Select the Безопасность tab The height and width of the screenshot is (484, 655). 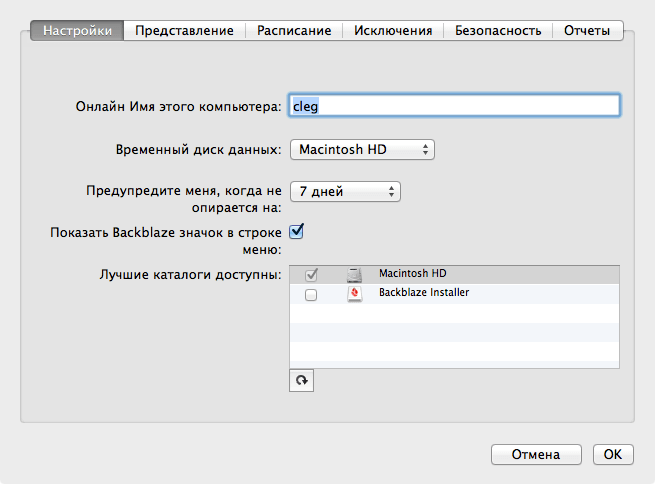pos(498,30)
